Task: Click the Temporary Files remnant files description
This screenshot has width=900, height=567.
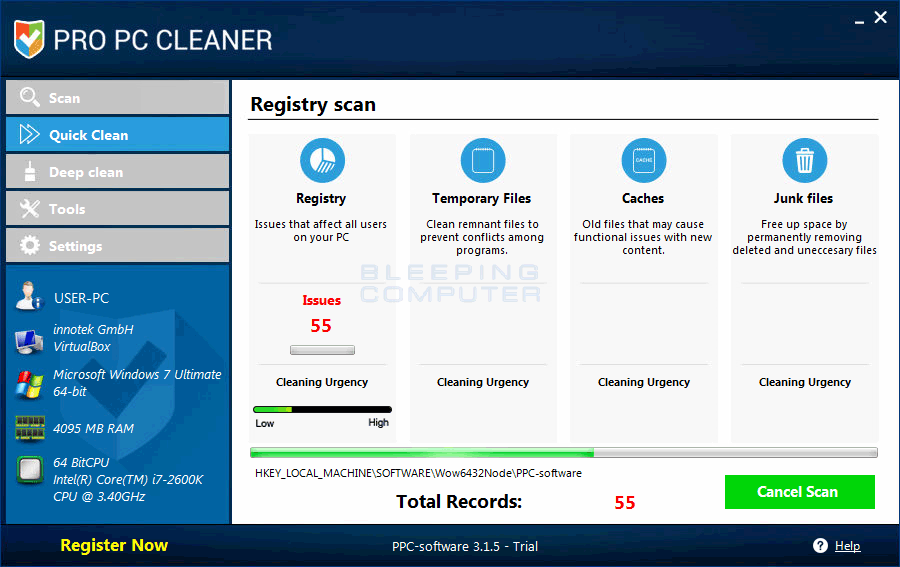Action: click(x=482, y=237)
